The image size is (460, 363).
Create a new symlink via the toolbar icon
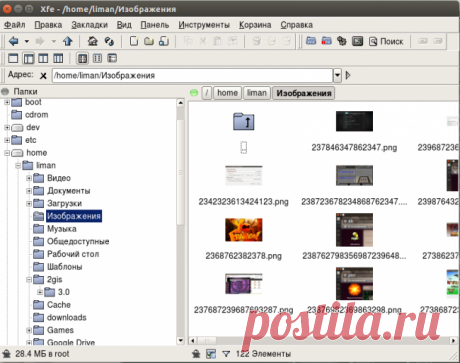[164, 41]
